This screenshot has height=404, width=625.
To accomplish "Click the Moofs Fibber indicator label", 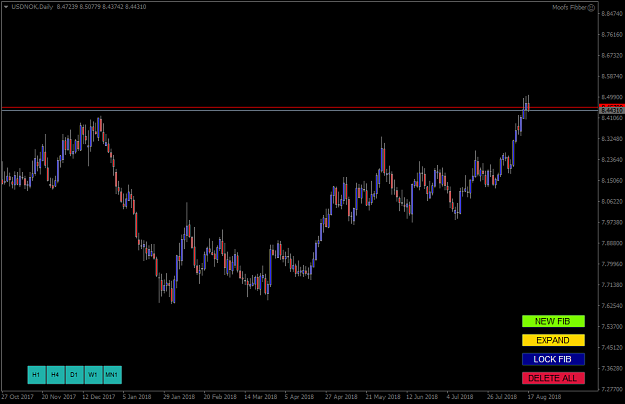I will [569, 8].
